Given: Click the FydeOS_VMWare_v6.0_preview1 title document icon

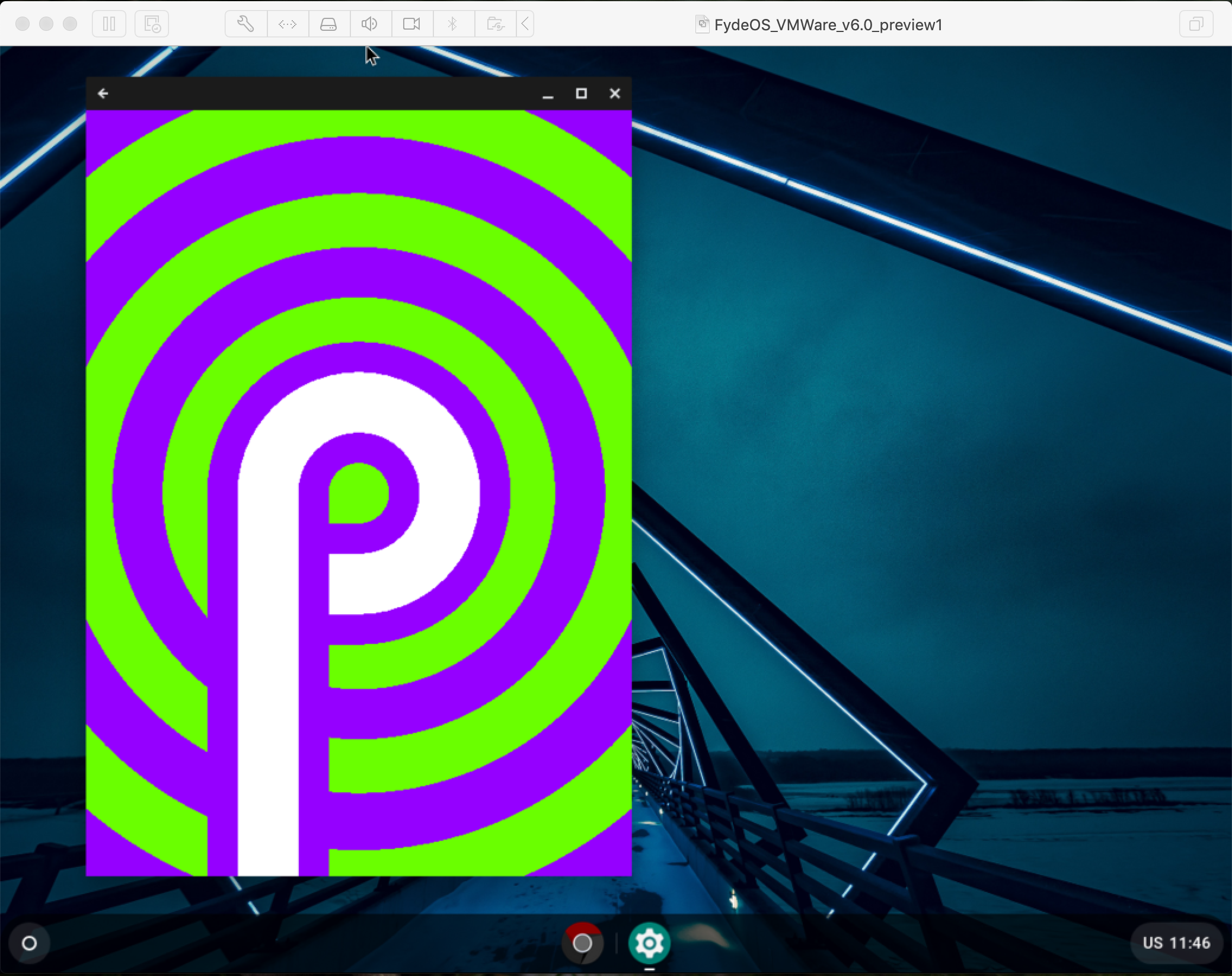Looking at the screenshot, I should 702,24.
